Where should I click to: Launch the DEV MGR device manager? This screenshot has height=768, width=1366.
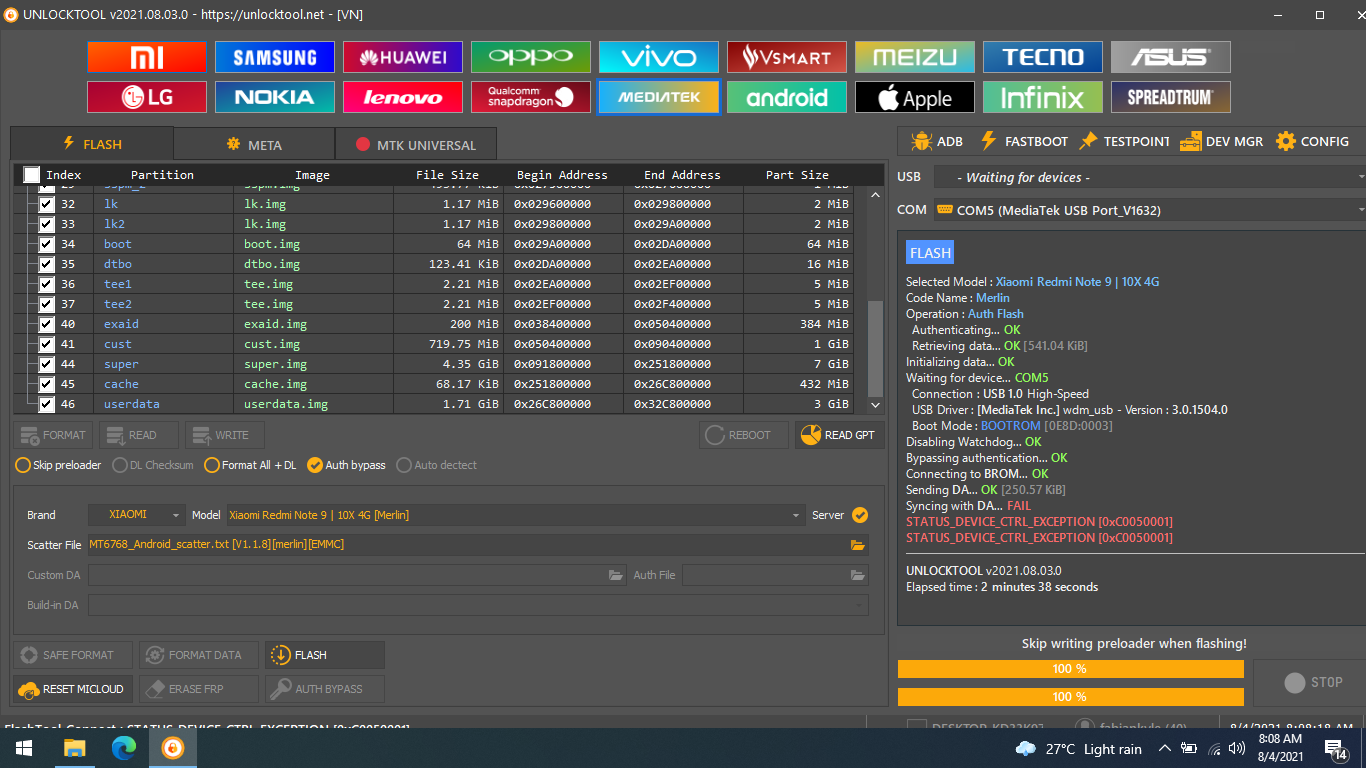[x=1221, y=141]
